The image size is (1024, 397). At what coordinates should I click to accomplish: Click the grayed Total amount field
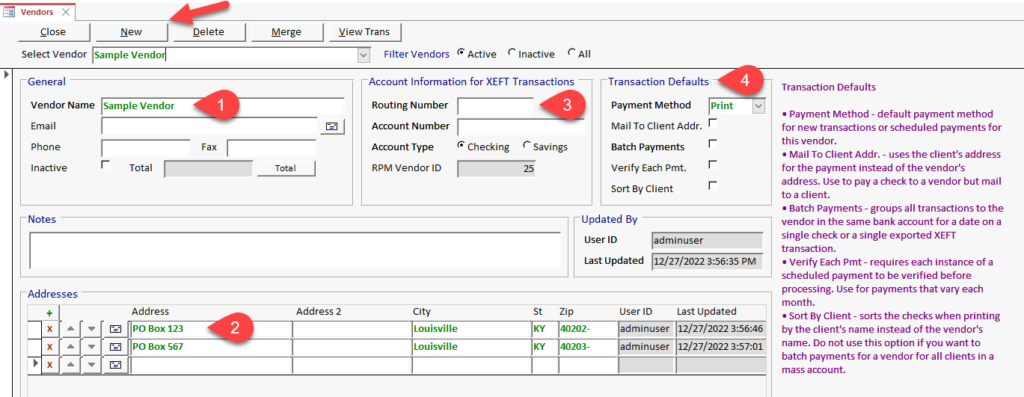[x=208, y=168]
